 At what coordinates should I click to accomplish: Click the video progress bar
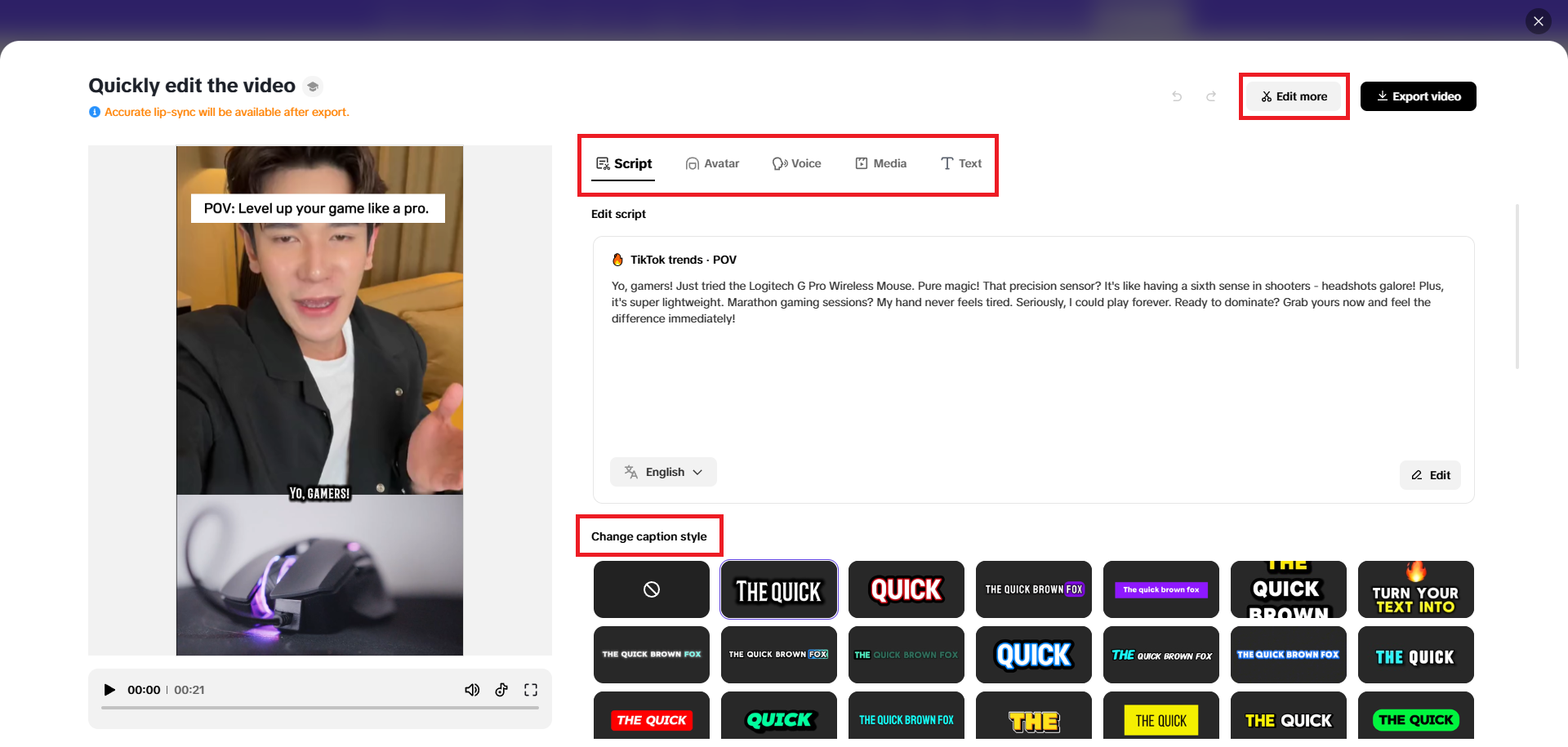320,708
